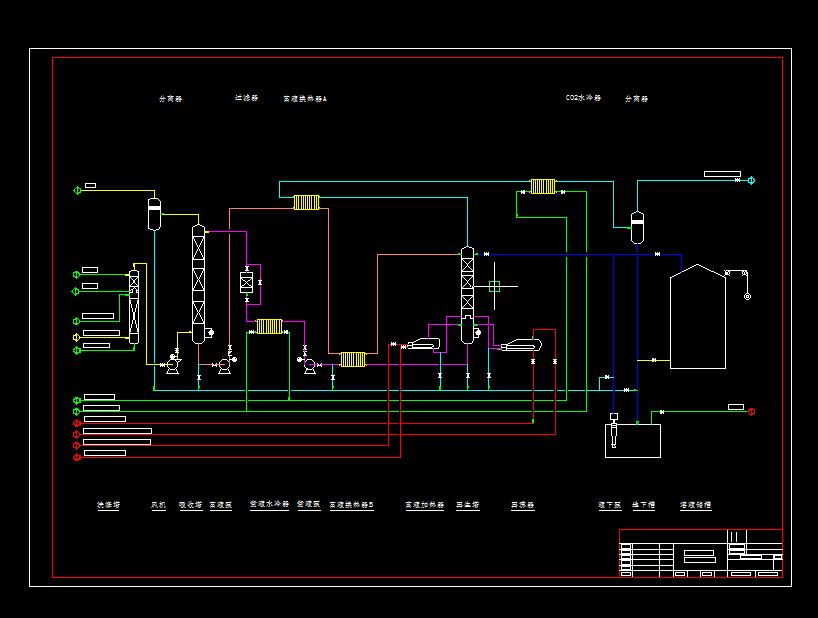Viewport: 818px width, 618px height.
Task: Click the 再生塔 label
Action: click(x=468, y=505)
